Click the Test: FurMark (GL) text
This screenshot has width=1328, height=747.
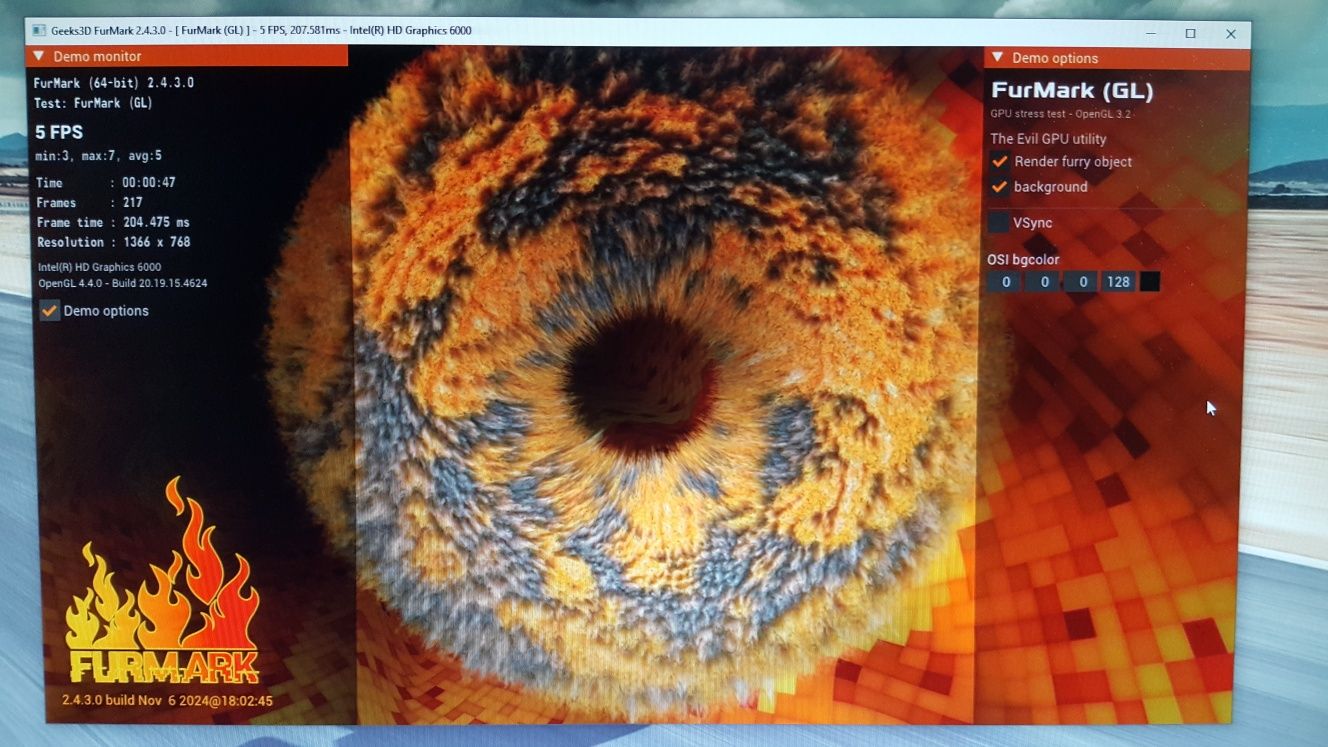[93, 103]
